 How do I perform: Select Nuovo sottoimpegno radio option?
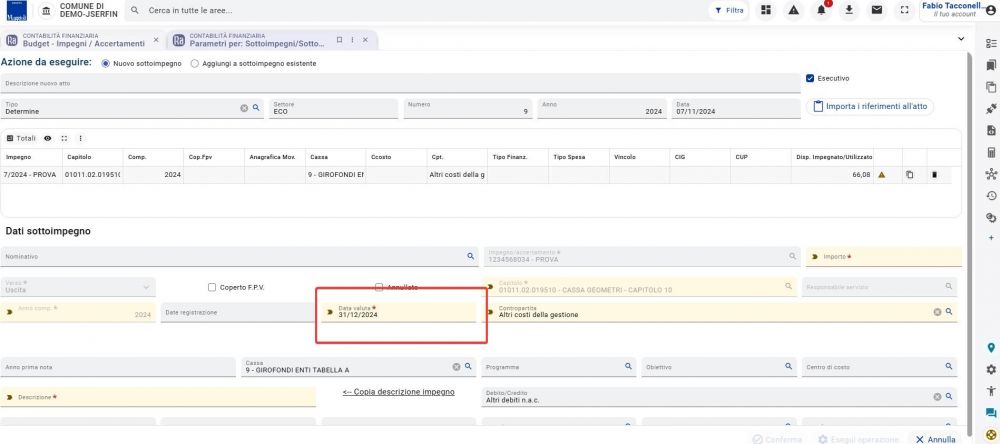click(x=106, y=64)
